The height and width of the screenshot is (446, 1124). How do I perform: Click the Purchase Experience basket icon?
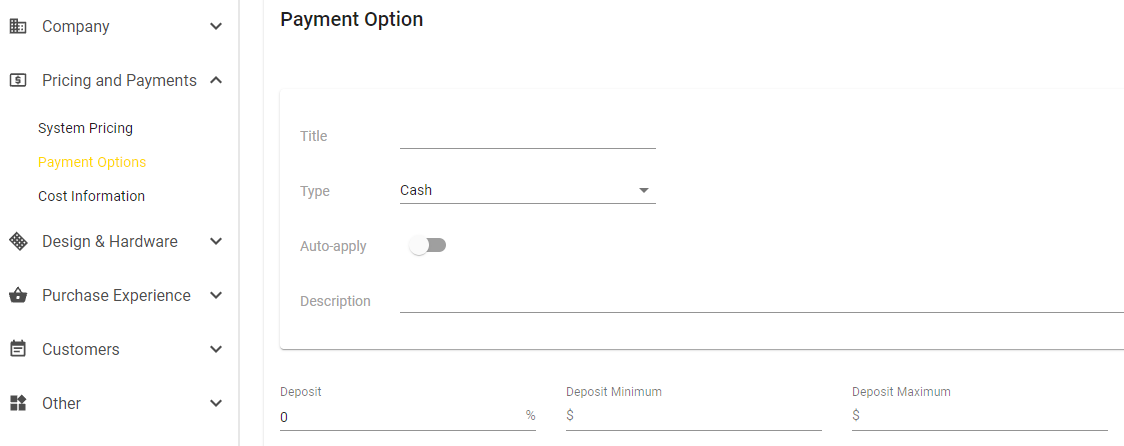18,295
